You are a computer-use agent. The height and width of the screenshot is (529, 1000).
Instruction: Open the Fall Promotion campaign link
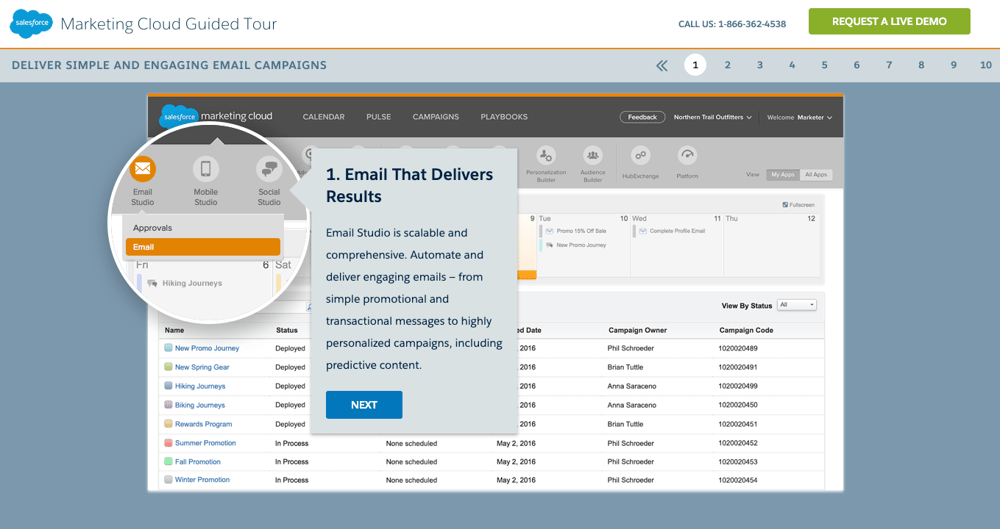(x=198, y=461)
